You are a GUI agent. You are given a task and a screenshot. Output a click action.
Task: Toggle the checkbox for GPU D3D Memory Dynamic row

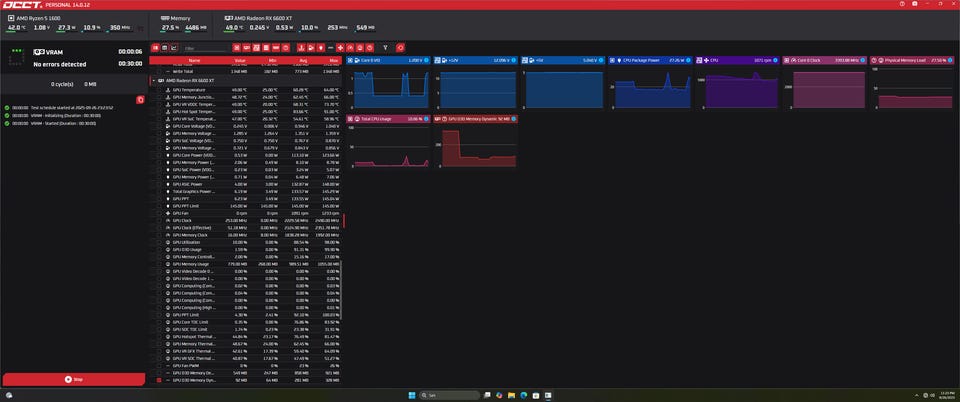coord(159,381)
